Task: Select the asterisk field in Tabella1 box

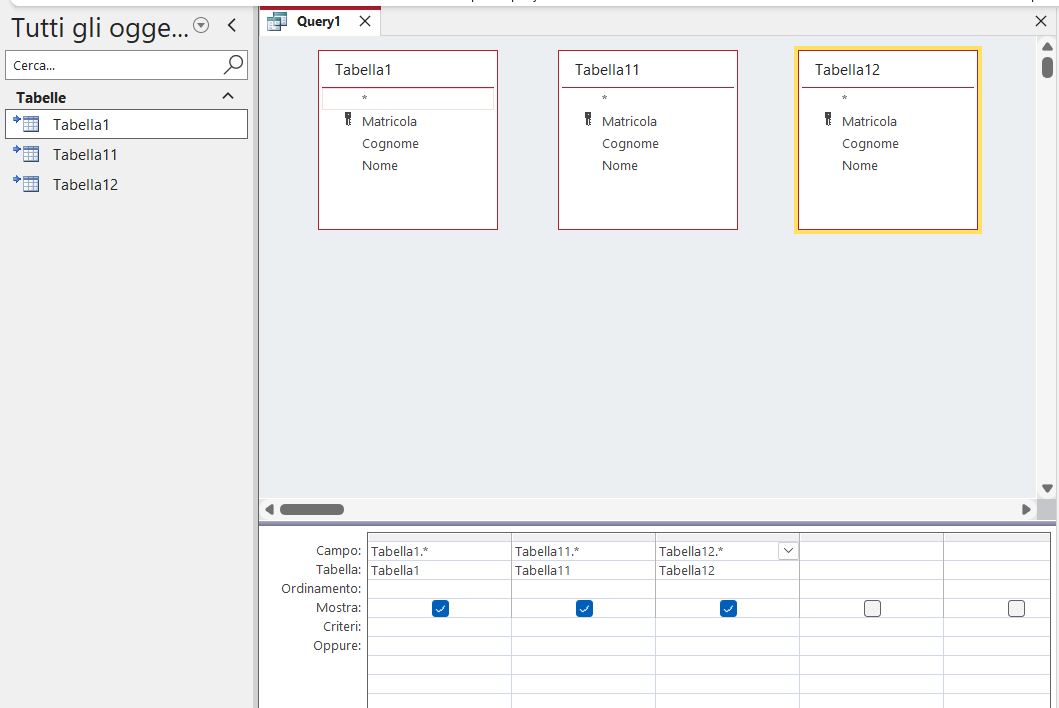Action: pos(408,99)
